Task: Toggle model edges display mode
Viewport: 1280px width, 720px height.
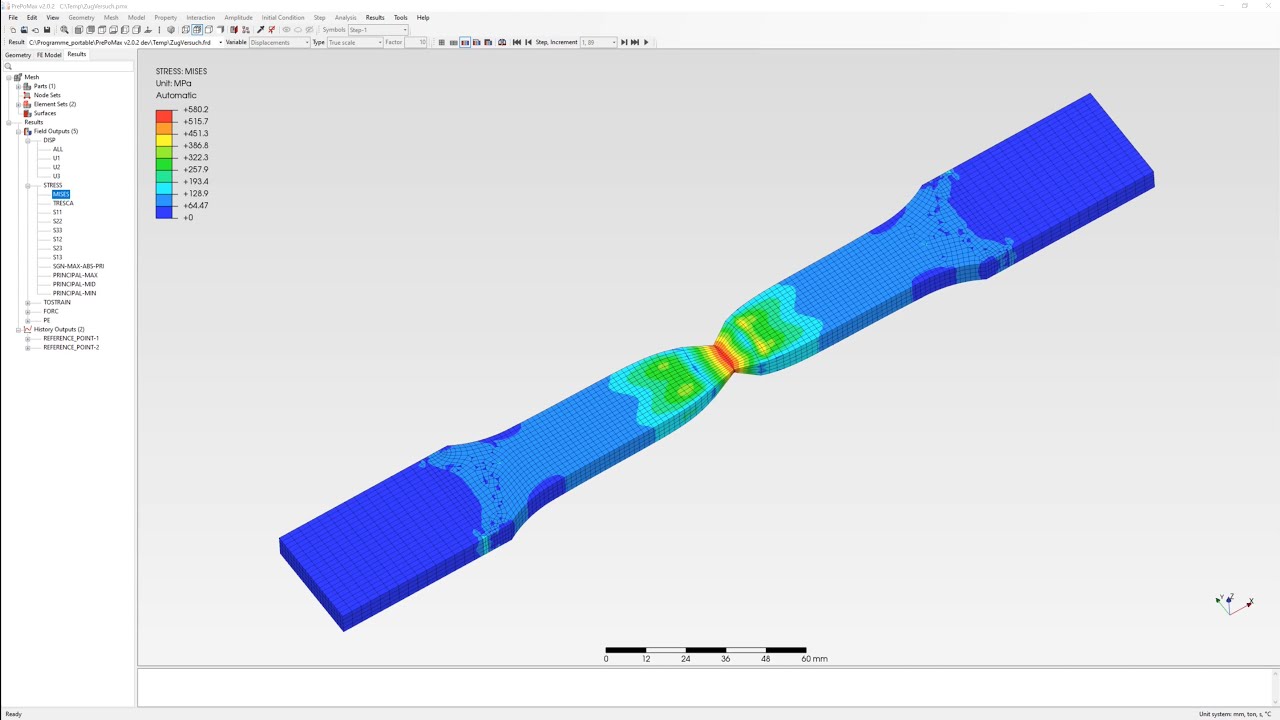Action: coord(208,30)
